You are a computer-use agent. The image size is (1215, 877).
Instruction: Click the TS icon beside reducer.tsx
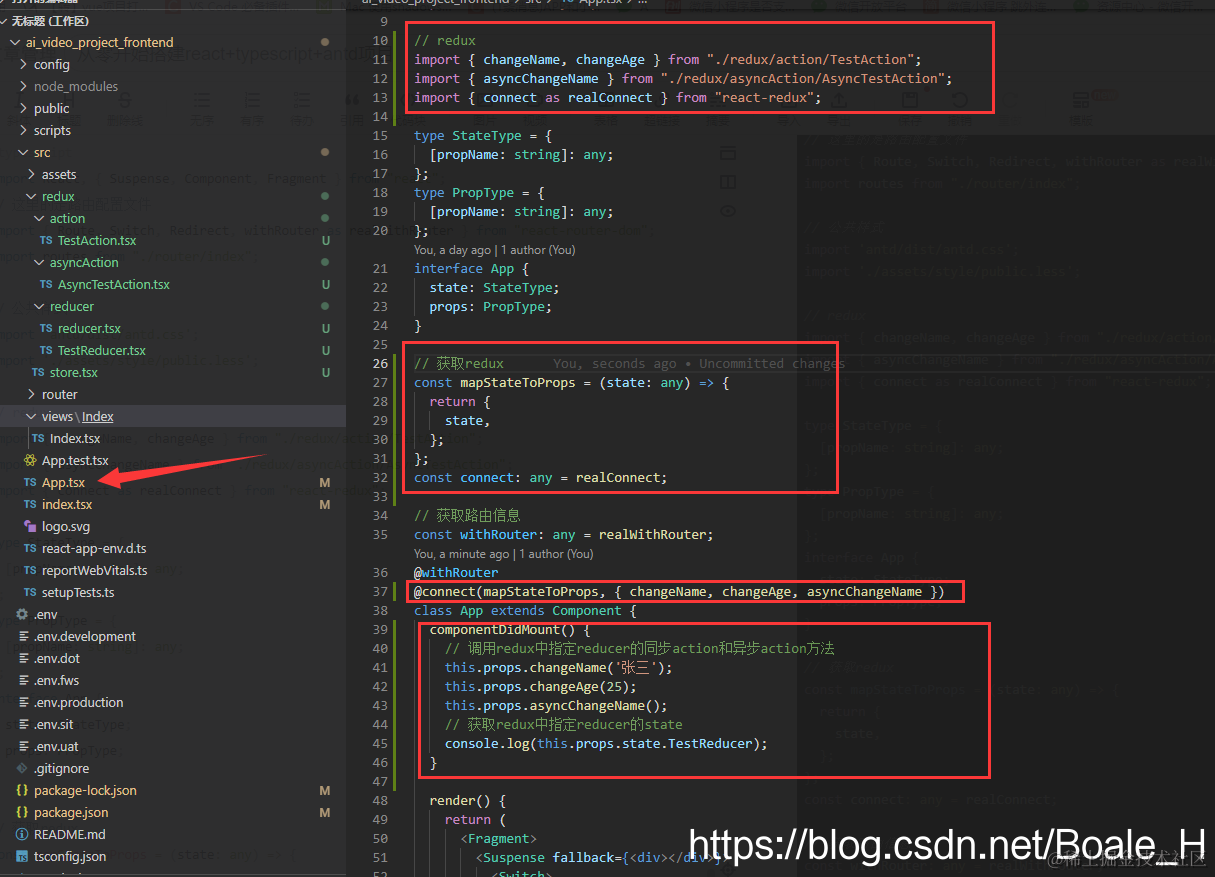[x=46, y=329]
